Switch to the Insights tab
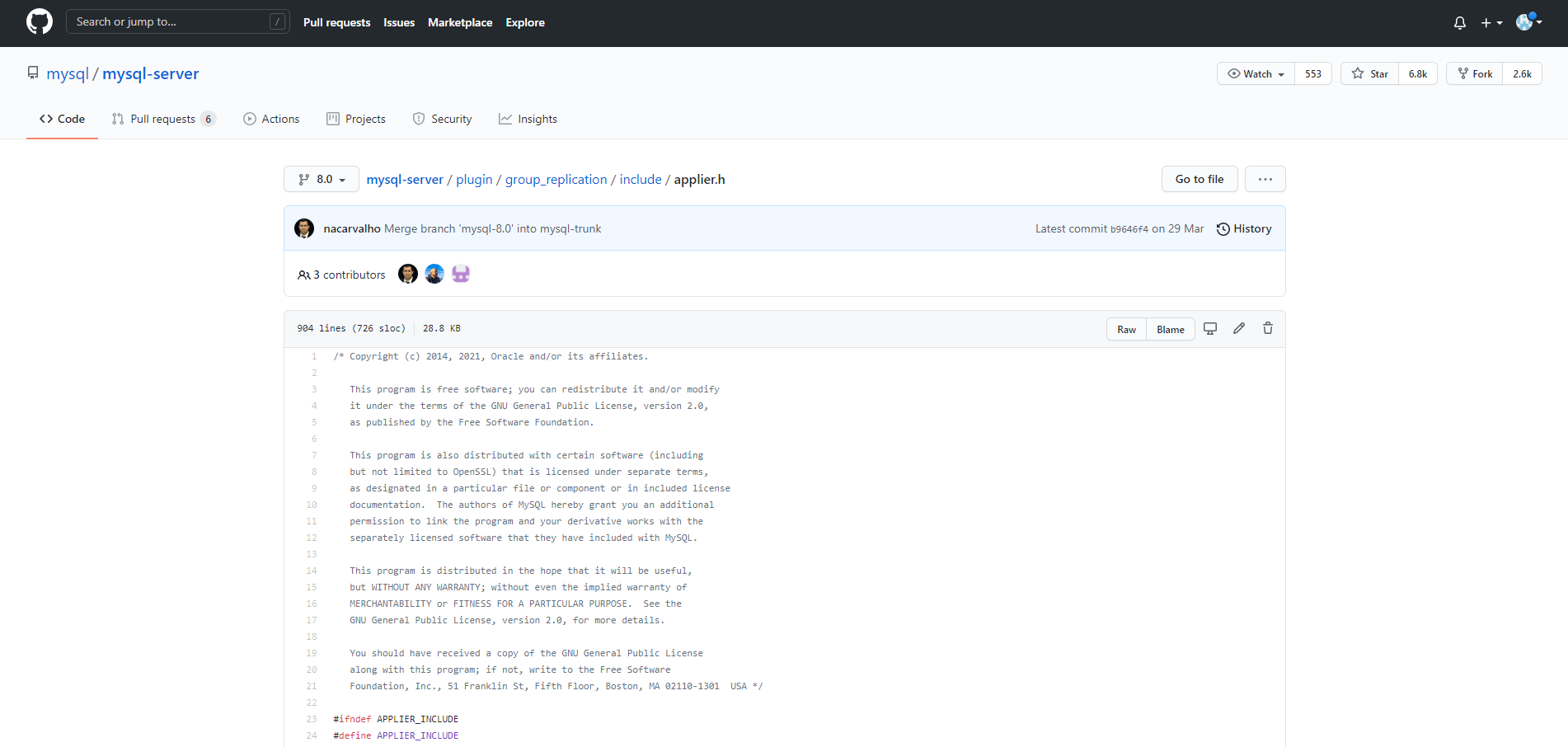The height and width of the screenshot is (747, 1568). pyautogui.click(x=528, y=119)
